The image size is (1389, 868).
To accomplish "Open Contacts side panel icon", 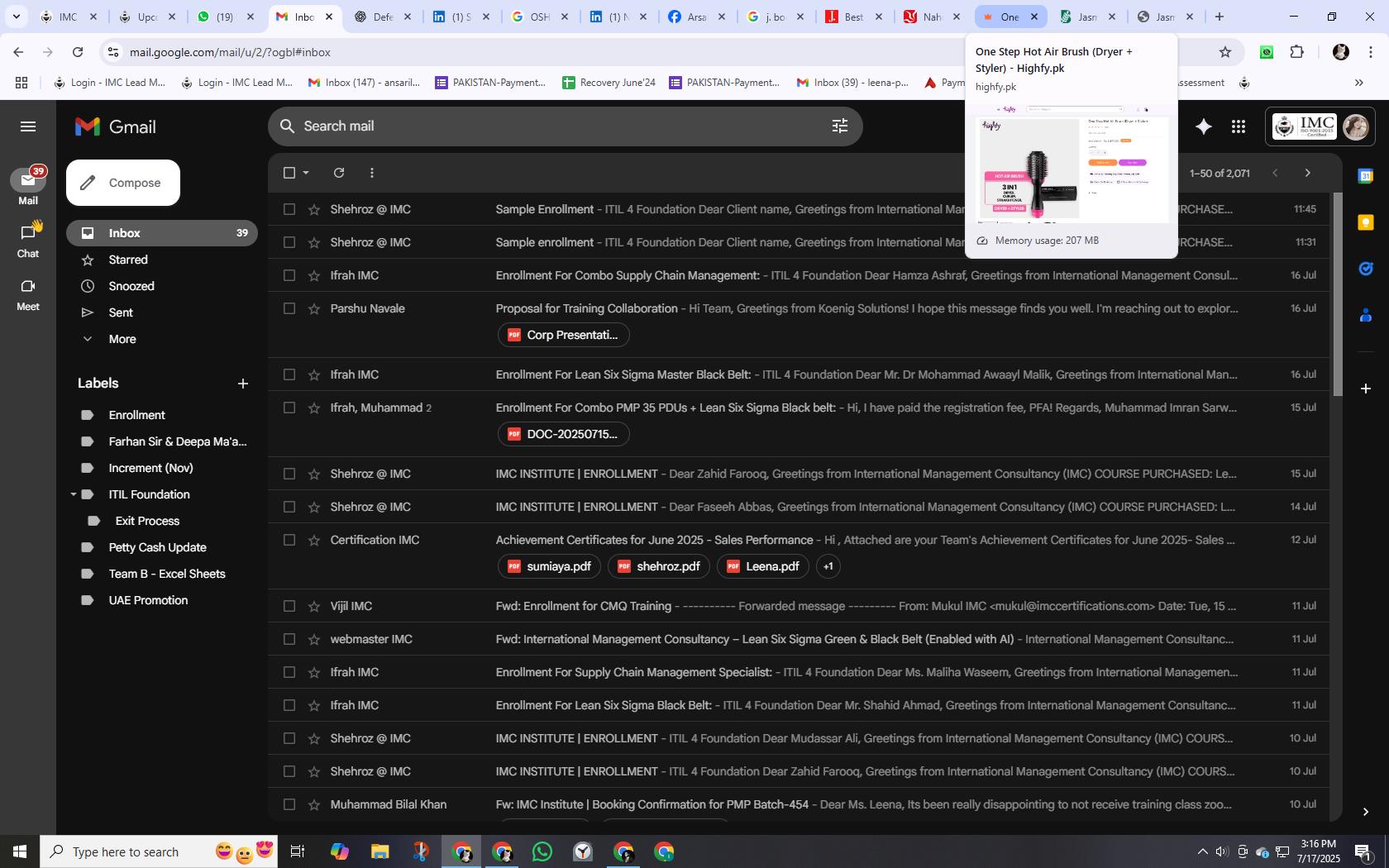I will (1366, 315).
